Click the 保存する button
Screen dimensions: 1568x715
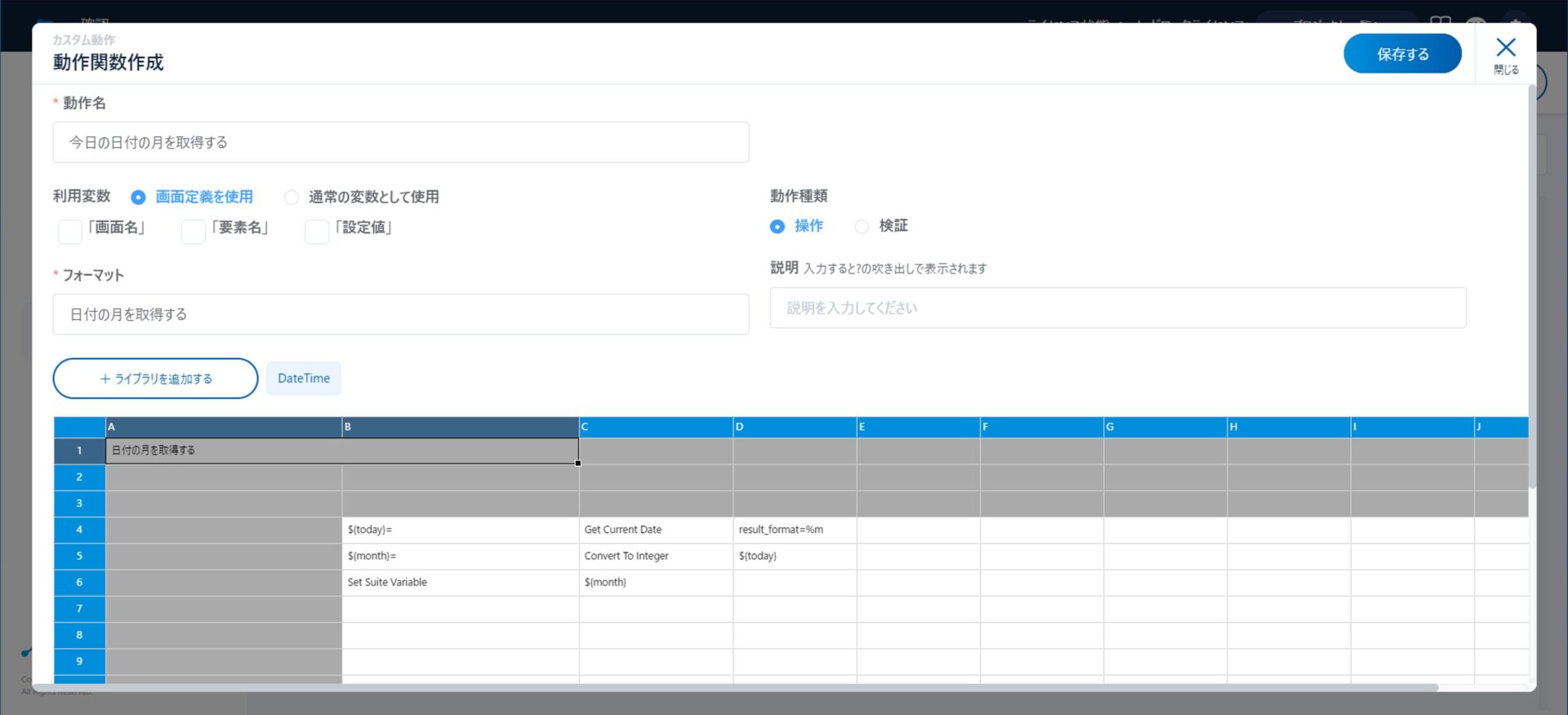click(x=1401, y=54)
